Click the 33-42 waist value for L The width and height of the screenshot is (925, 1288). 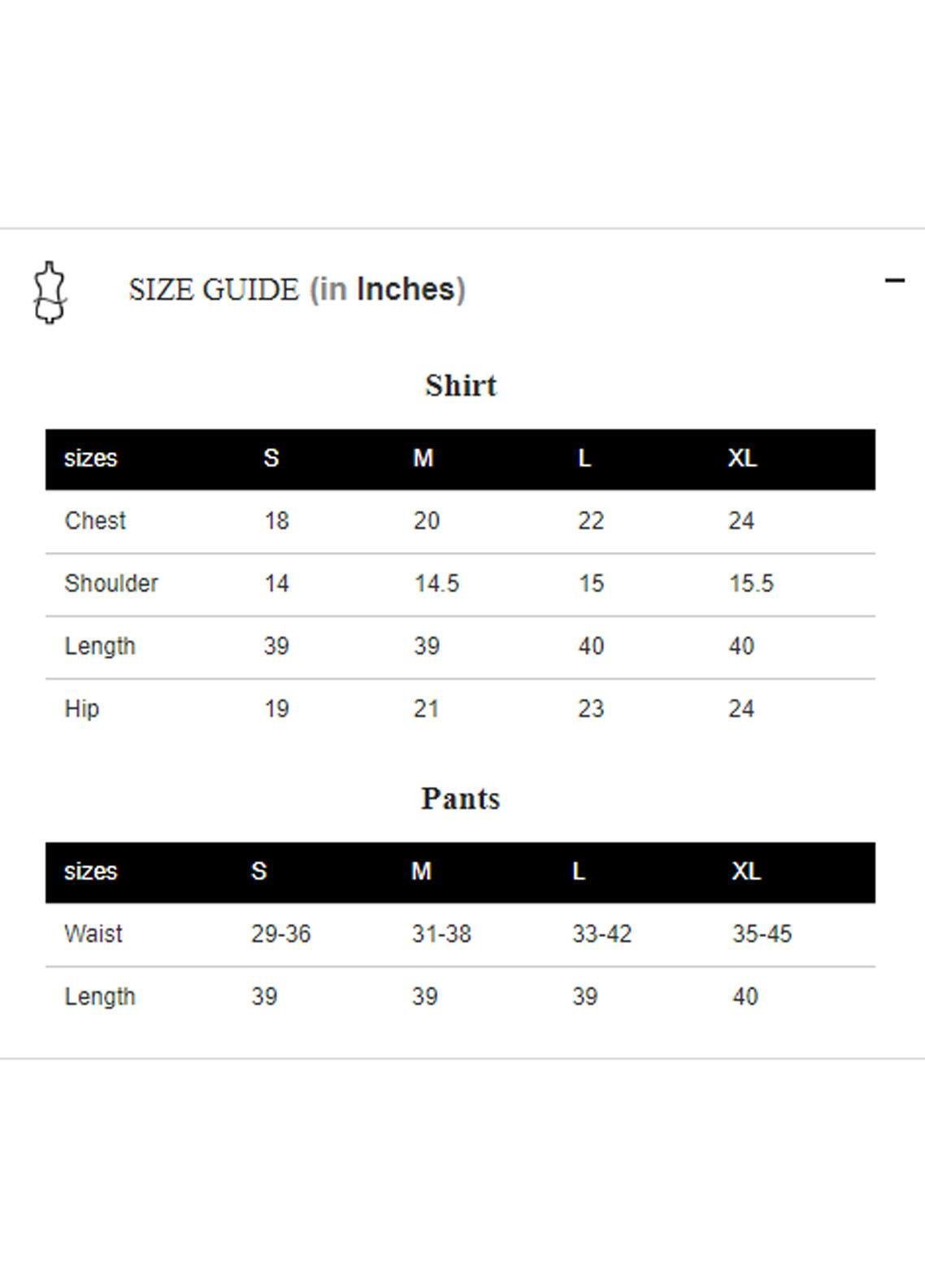[601, 933]
